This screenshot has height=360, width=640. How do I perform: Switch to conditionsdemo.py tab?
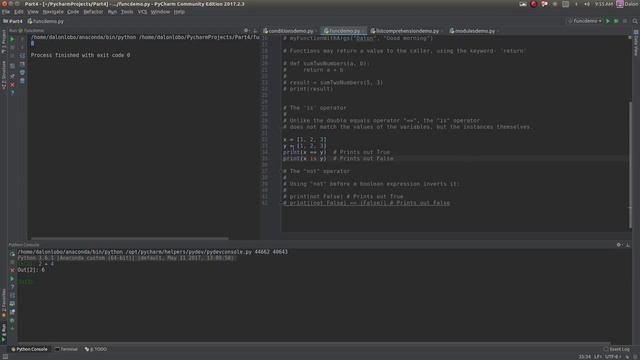[290, 31]
